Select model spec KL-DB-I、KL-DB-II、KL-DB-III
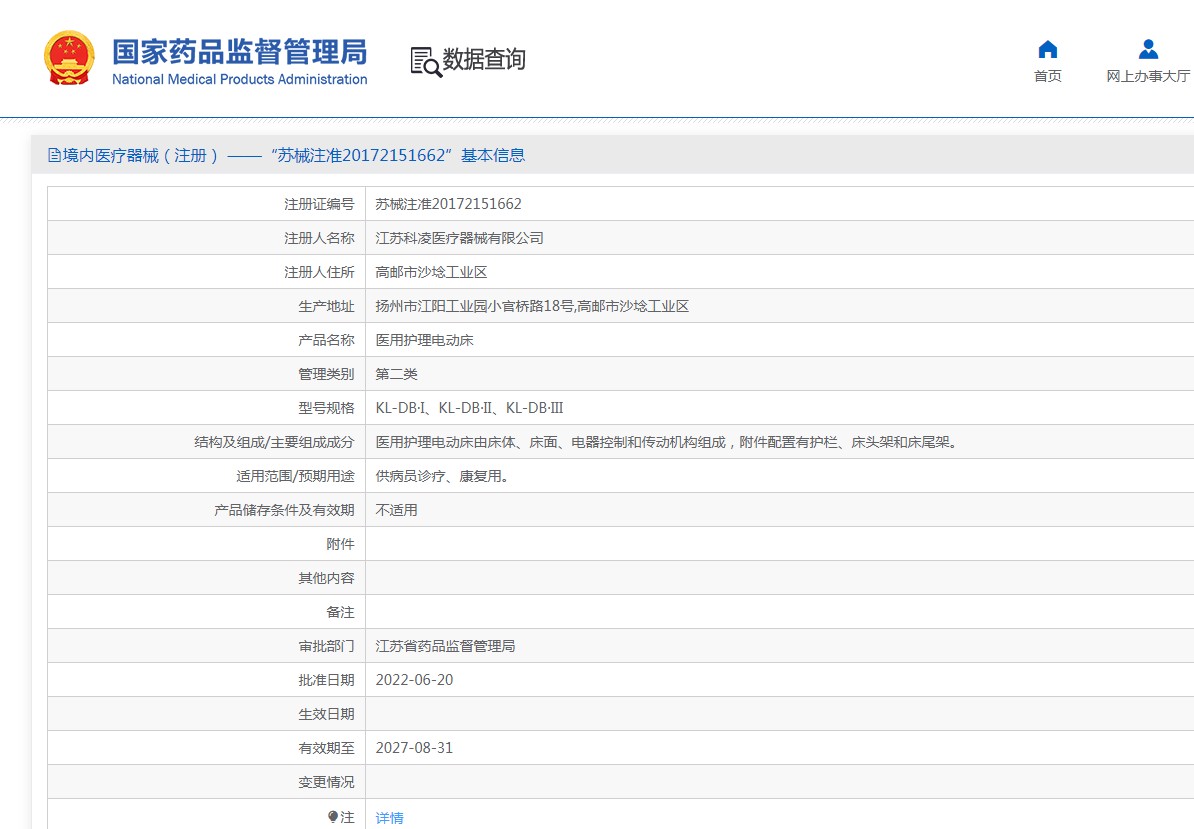1194x829 pixels. [469, 408]
